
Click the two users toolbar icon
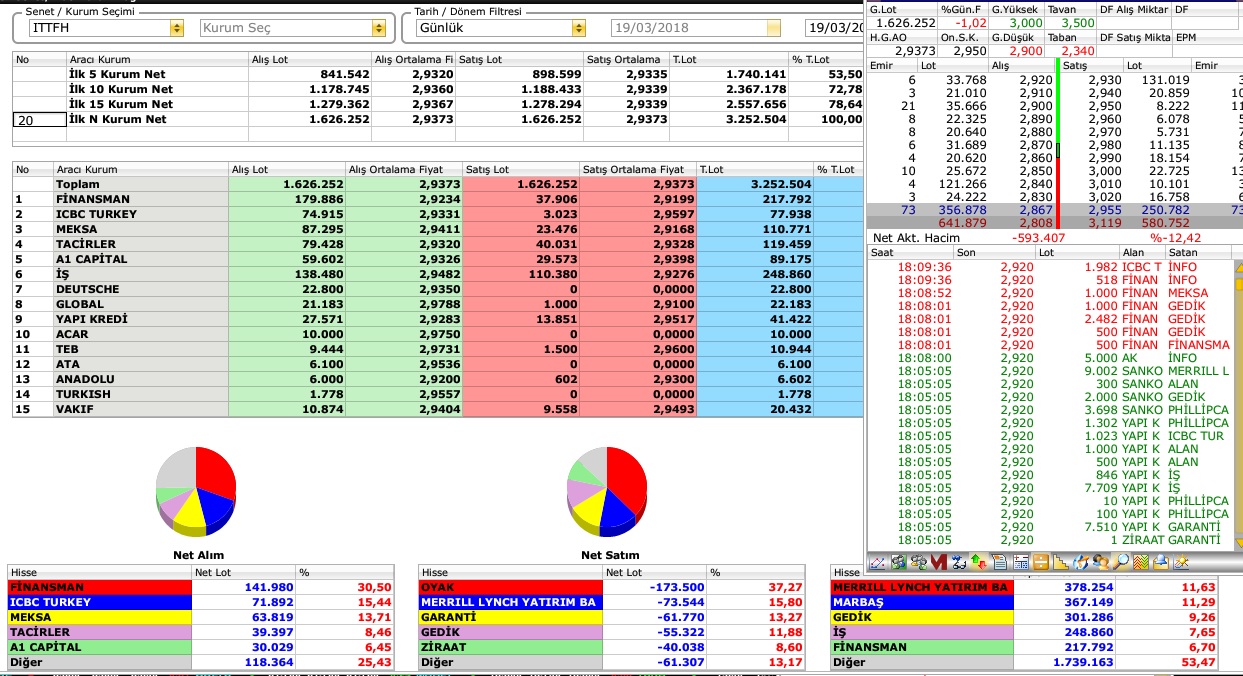(x=1101, y=563)
